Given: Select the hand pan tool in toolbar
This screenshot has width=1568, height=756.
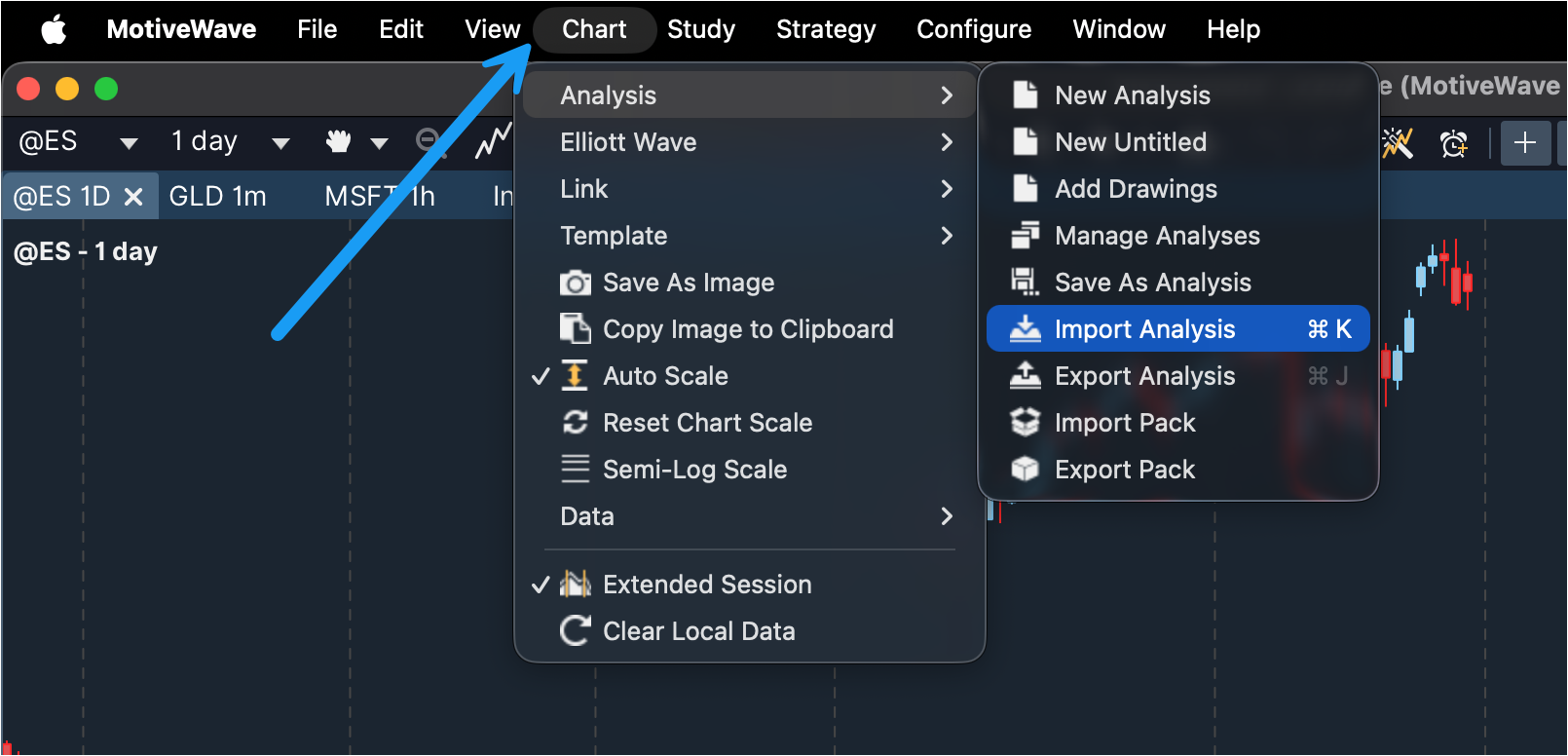Looking at the screenshot, I should [x=338, y=142].
